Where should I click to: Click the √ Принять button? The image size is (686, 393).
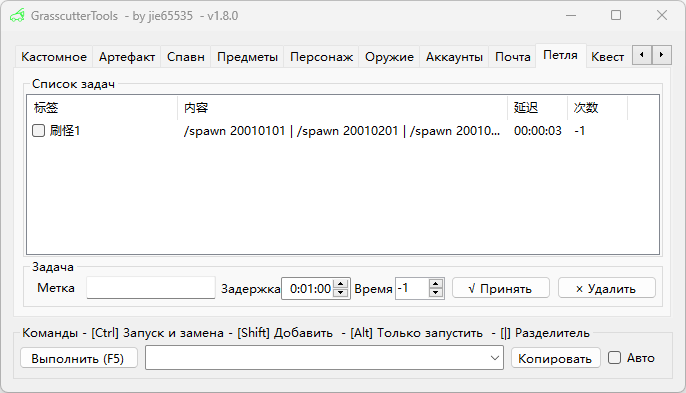point(500,288)
